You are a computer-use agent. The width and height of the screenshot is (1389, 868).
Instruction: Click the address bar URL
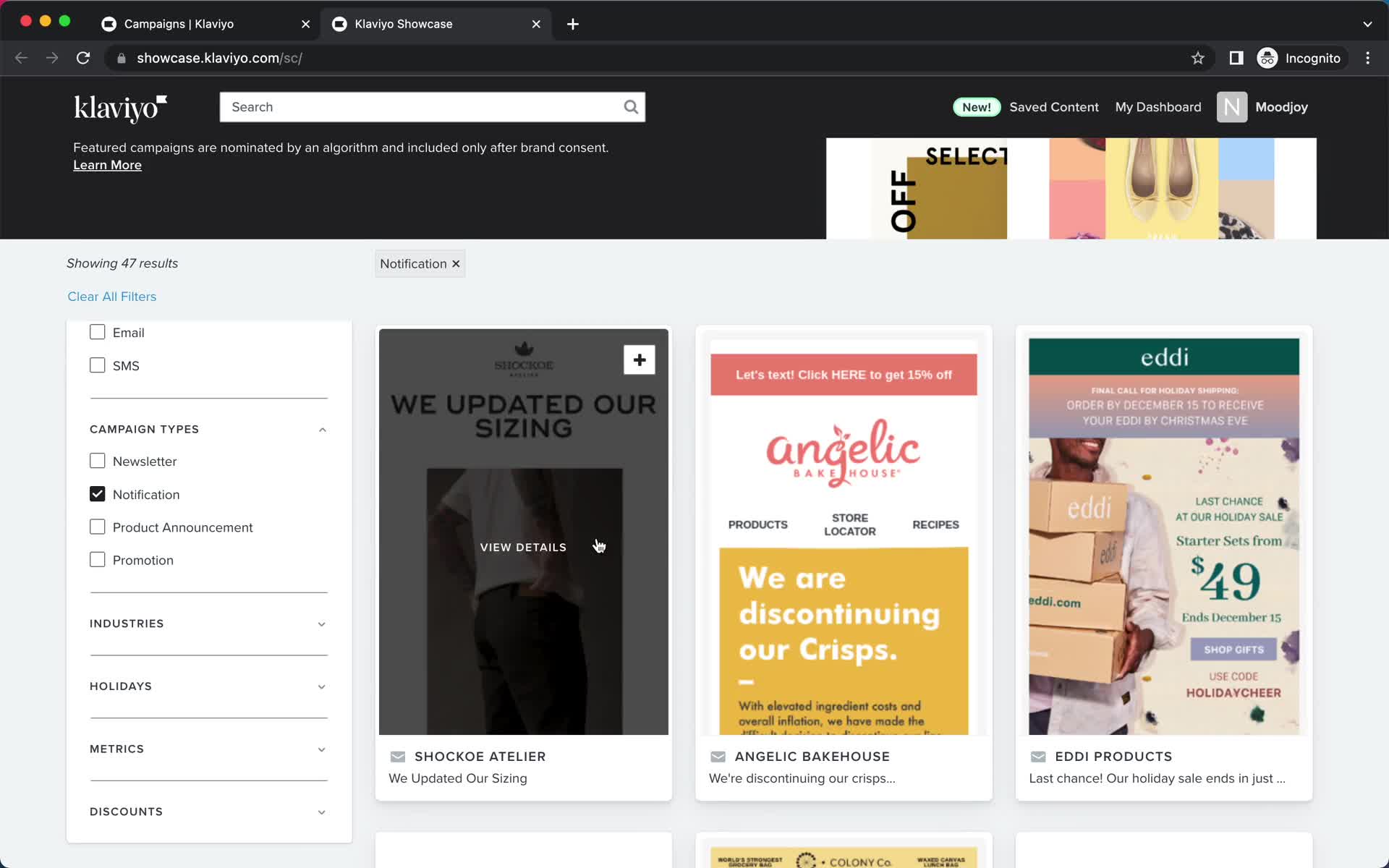click(x=219, y=58)
